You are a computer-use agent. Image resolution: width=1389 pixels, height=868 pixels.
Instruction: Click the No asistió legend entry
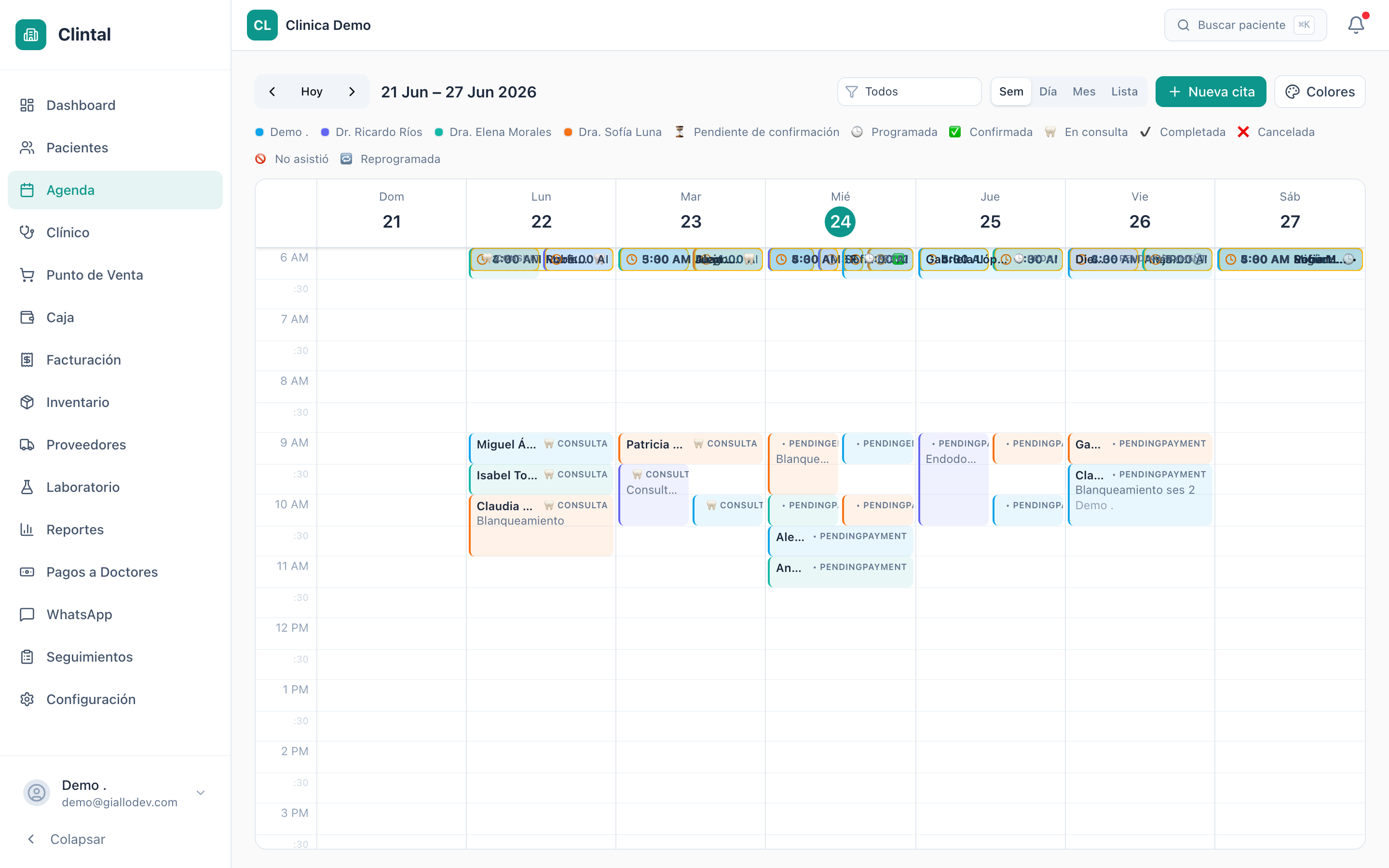(292, 159)
